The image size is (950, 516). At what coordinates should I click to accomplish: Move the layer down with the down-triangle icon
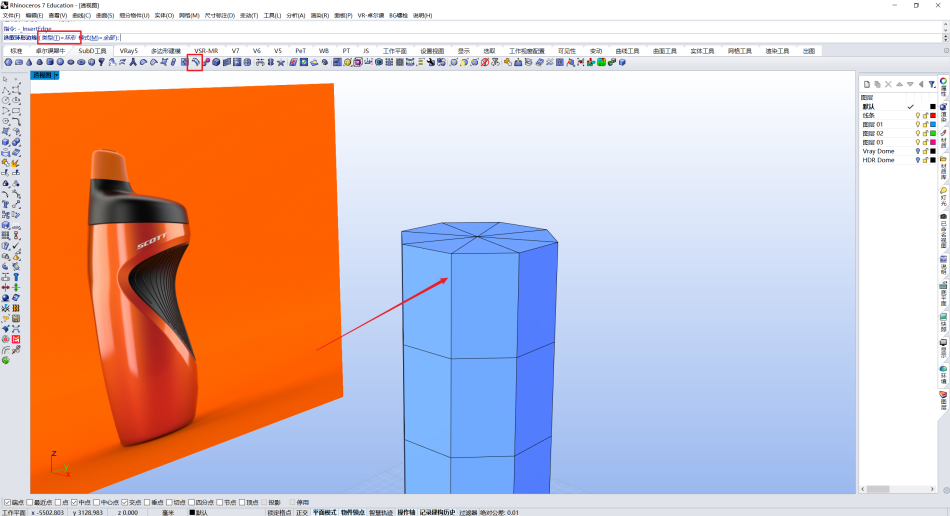click(x=910, y=85)
